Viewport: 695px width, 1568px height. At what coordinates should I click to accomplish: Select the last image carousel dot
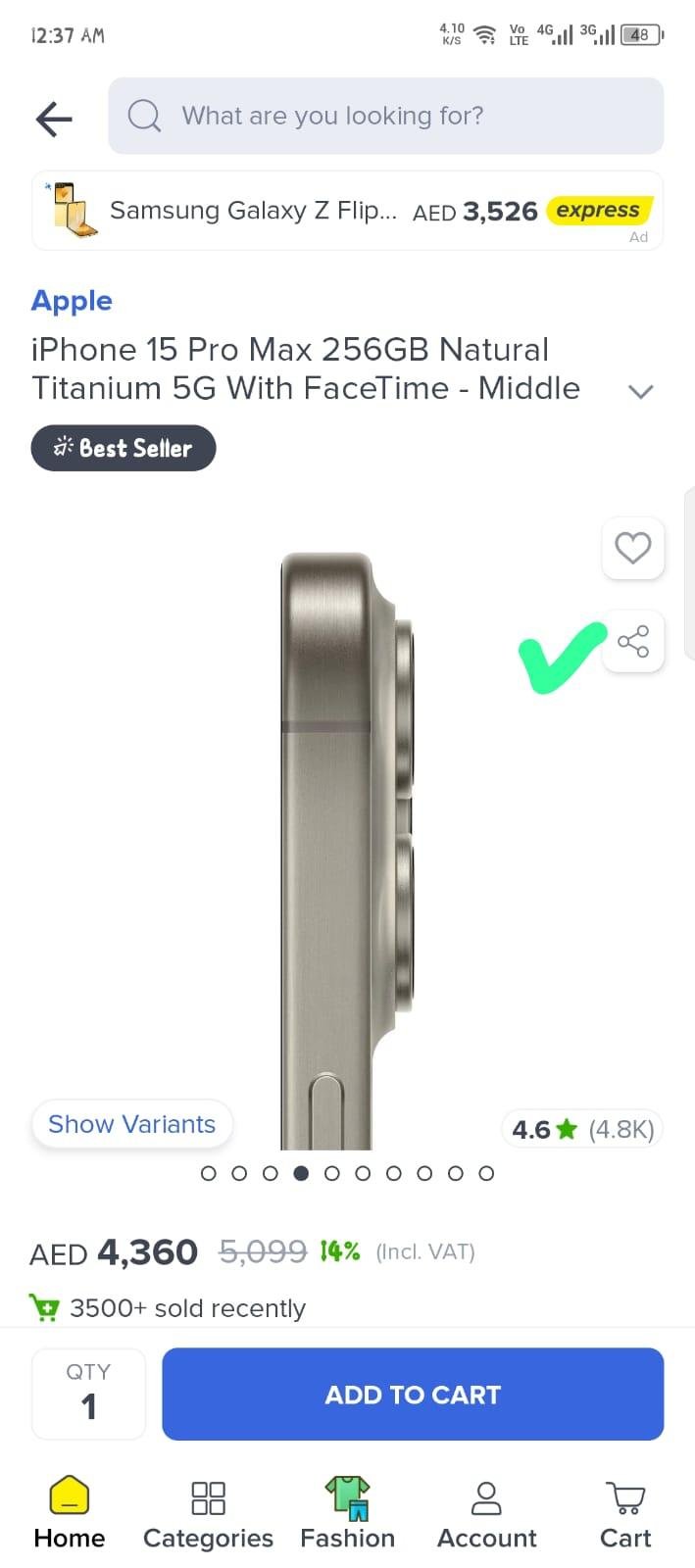(486, 1173)
